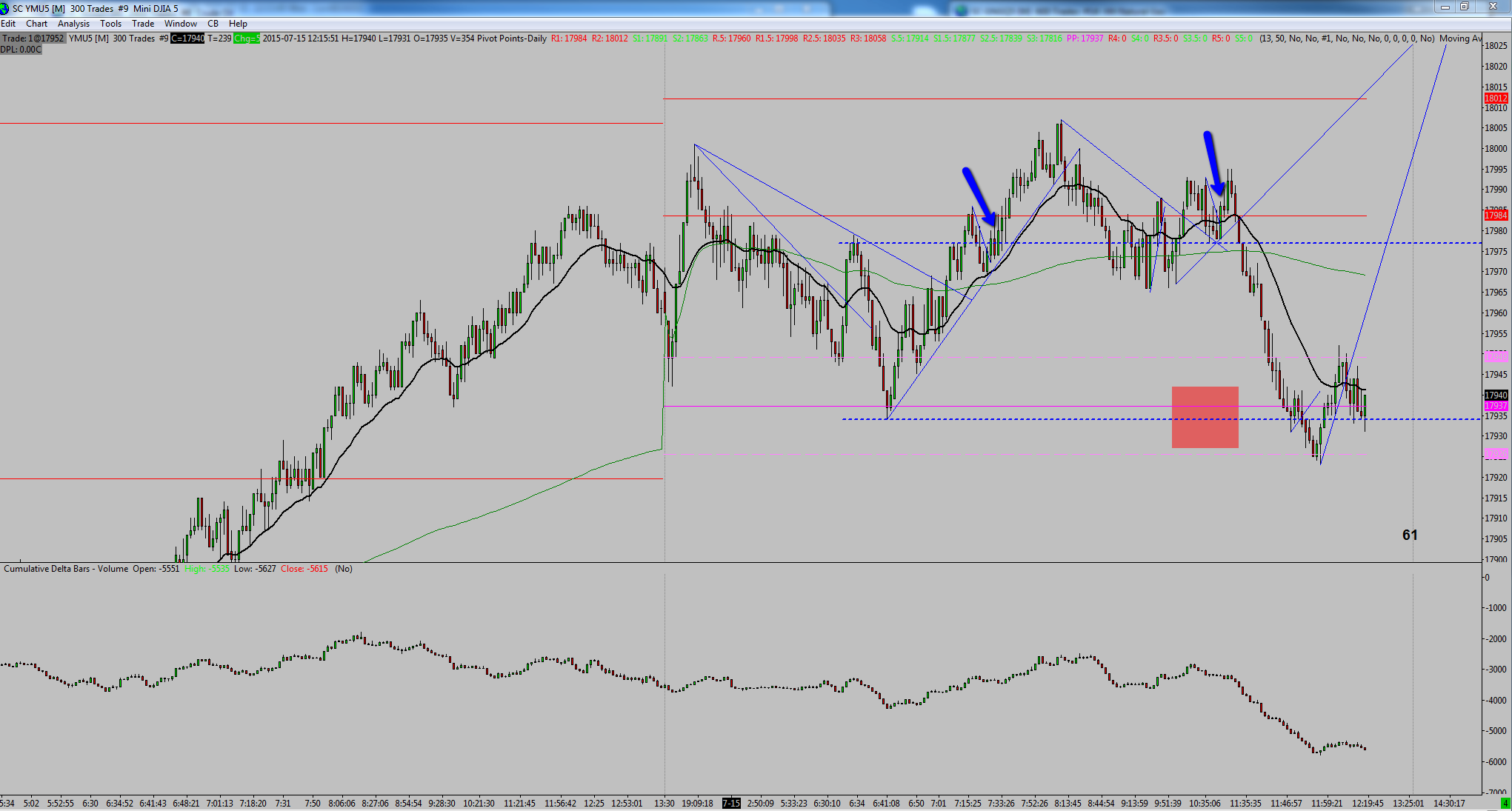Open the Chart menu

coord(37,24)
